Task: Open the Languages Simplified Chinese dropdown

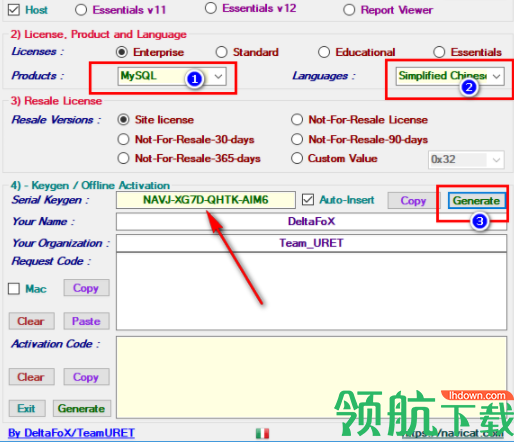Action: click(450, 76)
